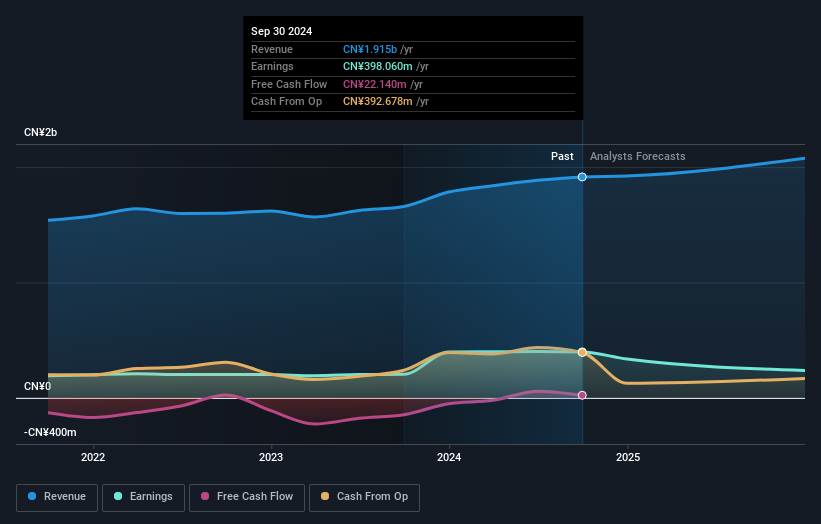Click the Past label on chart
The image size is (821, 524).
click(x=562, y=156)
